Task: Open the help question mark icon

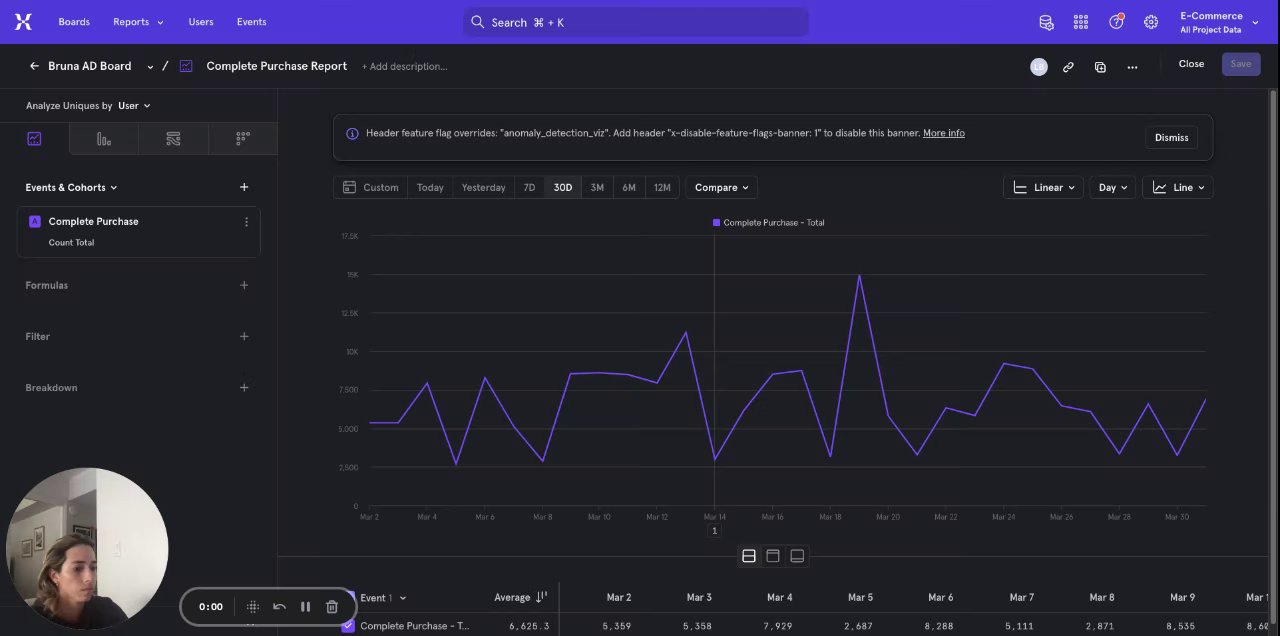Action: [1116, 22]
